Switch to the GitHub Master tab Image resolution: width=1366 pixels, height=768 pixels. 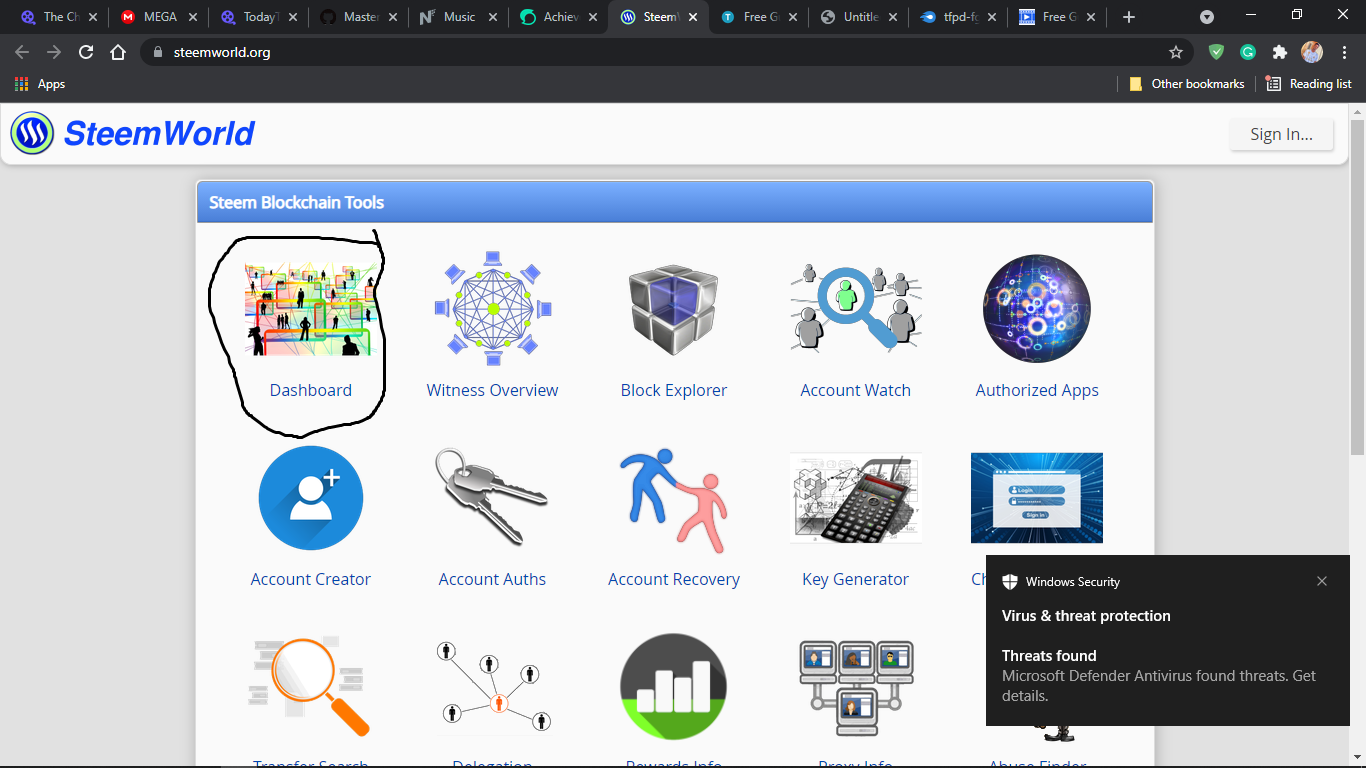358,17
